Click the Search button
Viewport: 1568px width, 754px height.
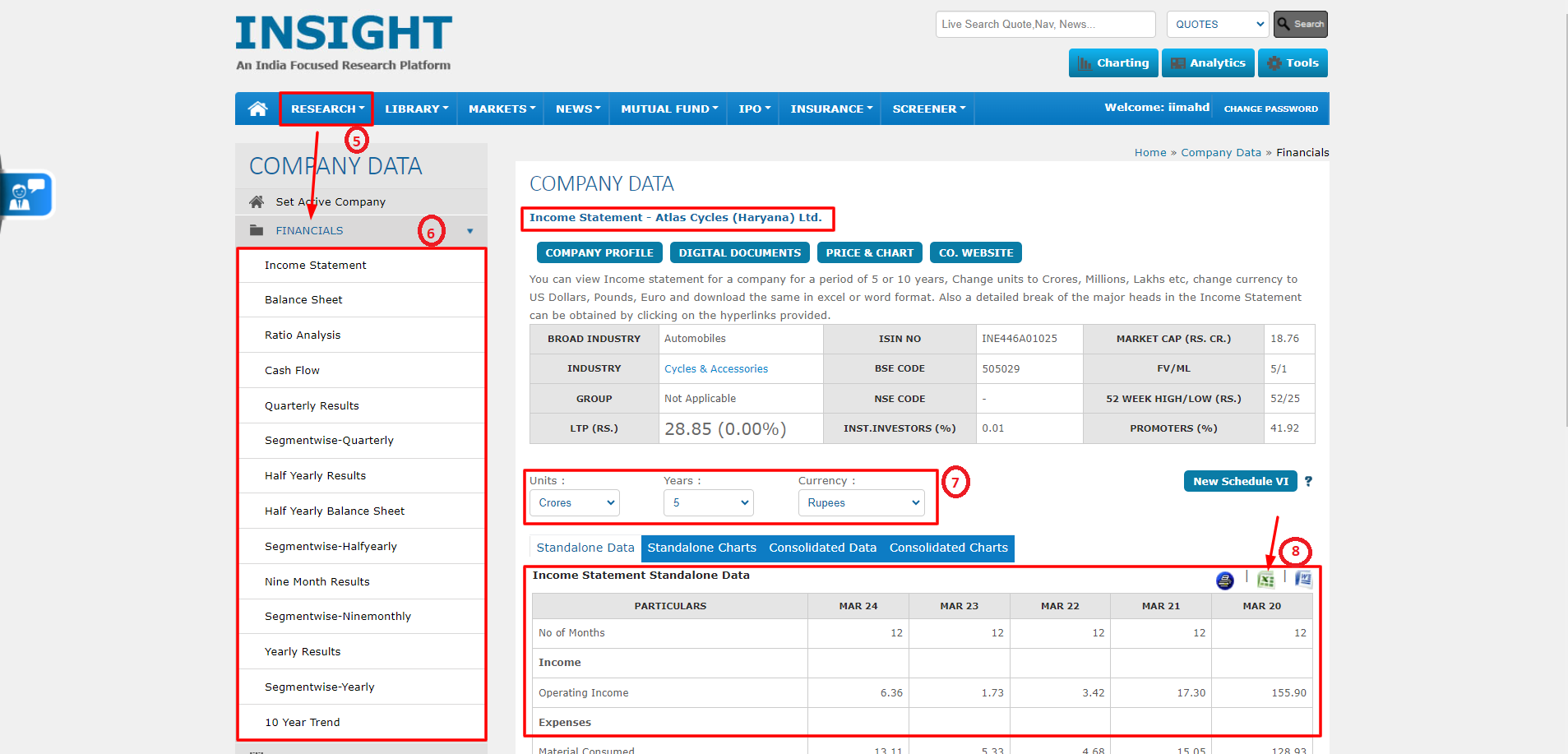point(1300,25)
